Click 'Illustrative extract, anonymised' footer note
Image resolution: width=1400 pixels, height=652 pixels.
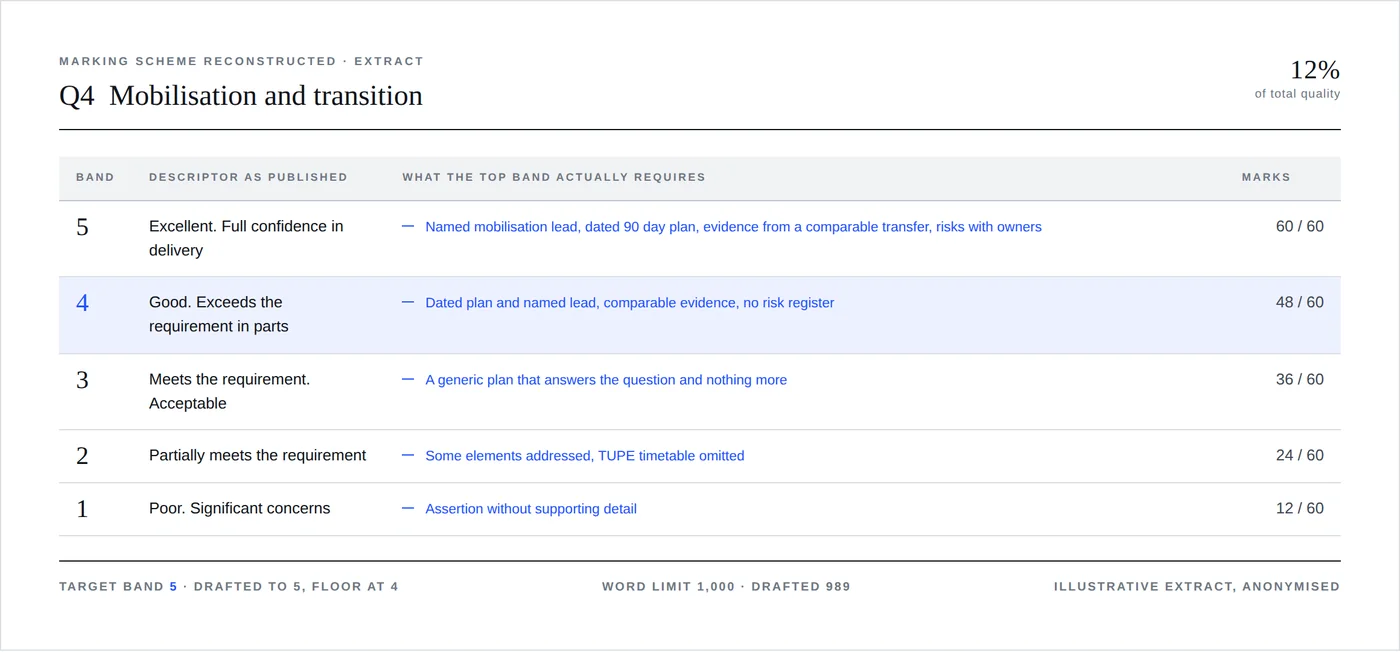point(1197,587)
